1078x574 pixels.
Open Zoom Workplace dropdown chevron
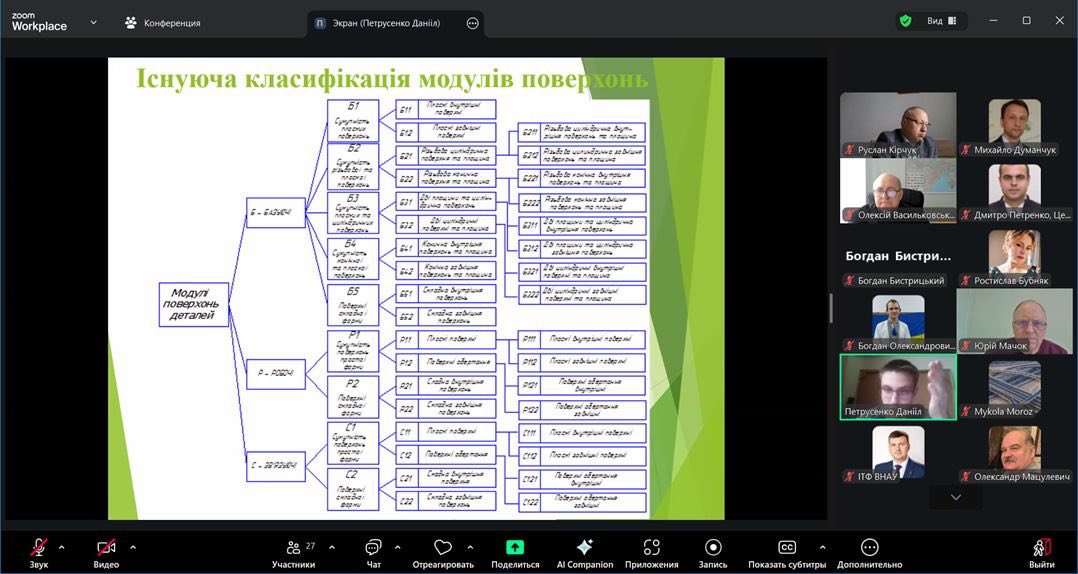point(94,21)
